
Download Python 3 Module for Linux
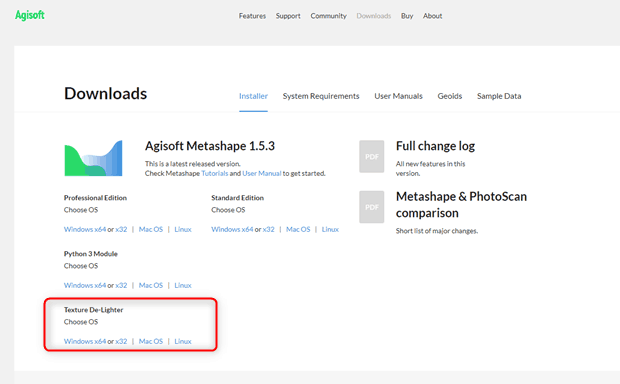183,285
